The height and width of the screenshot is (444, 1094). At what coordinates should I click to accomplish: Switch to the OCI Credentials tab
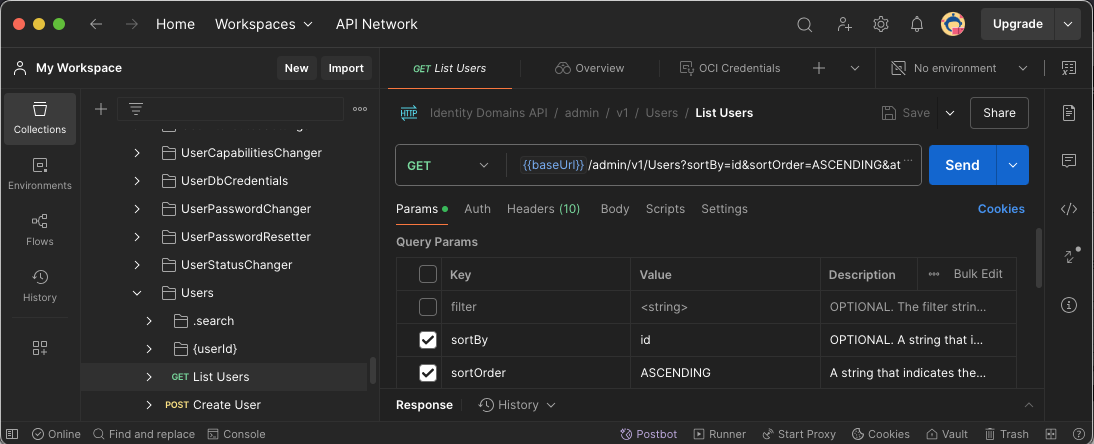(x=730, y=68)
